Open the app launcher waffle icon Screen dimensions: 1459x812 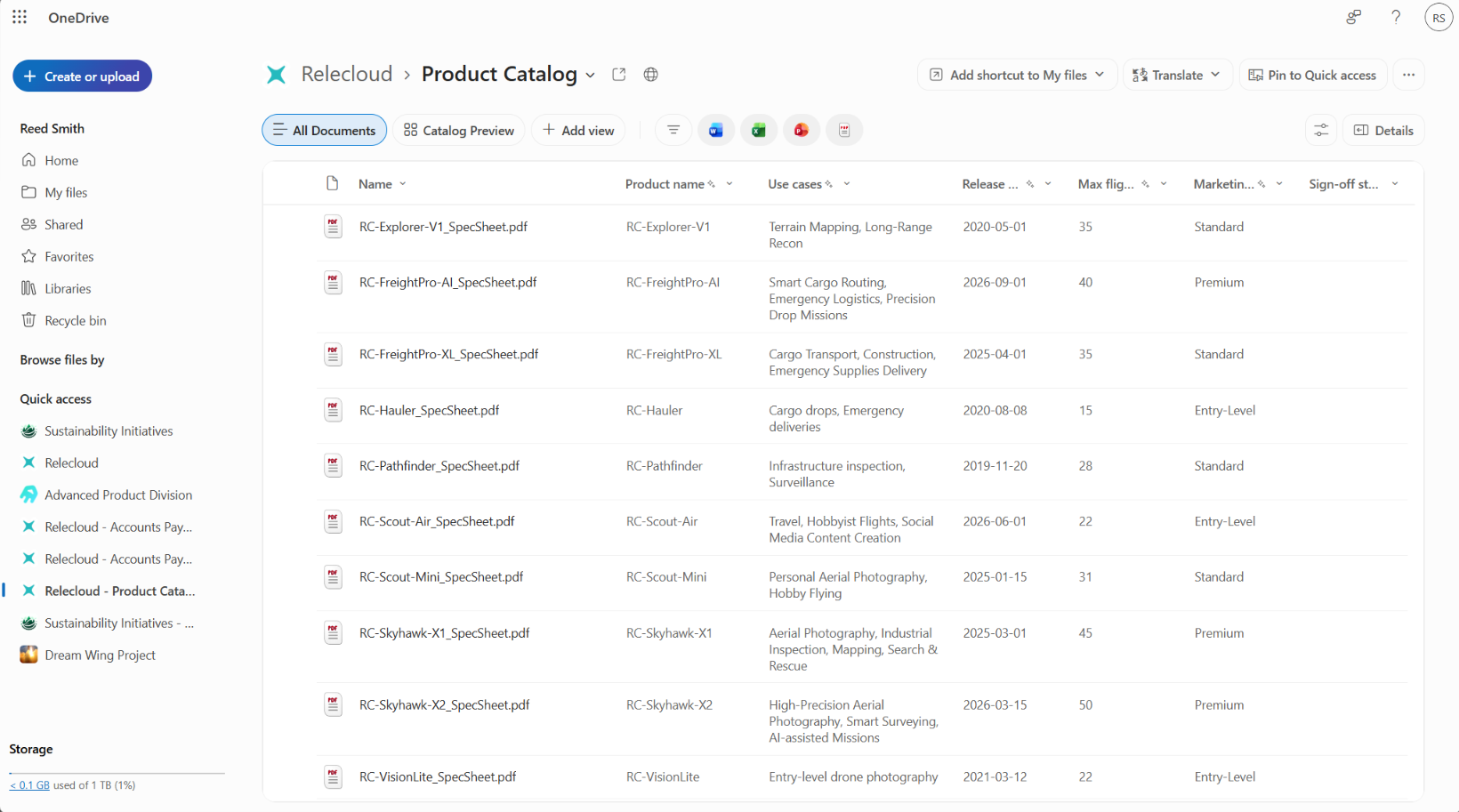point(20,17)
